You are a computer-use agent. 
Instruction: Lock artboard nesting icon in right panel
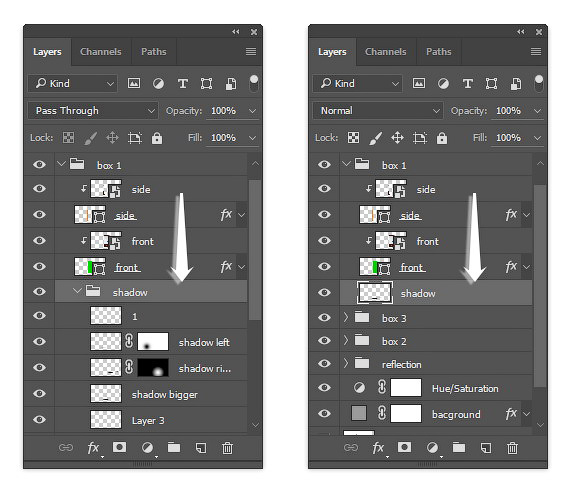pos(420,138)
